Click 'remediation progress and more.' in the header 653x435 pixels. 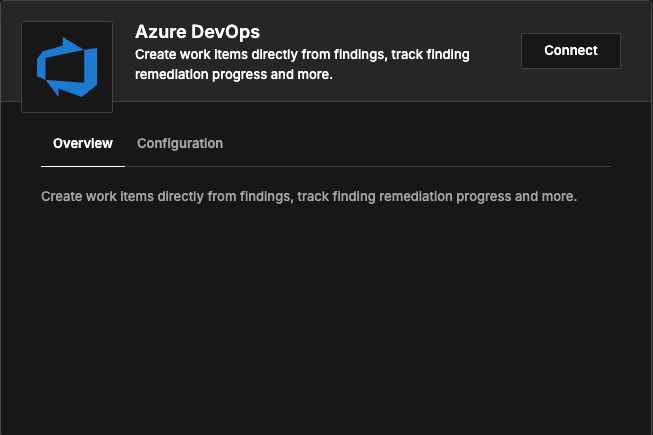(x=234, y=75)
